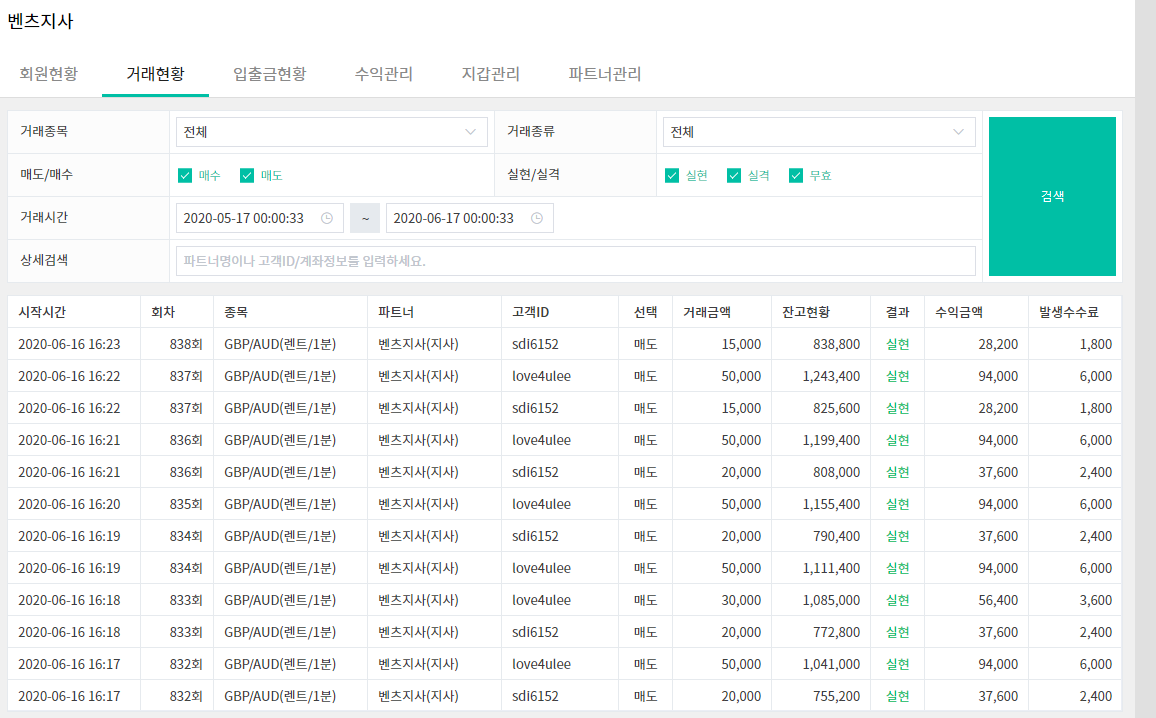Toggle the 무효 checkbox
Image resolution: width=1156 pixels, height=718 pixels.
coord(795,175)
